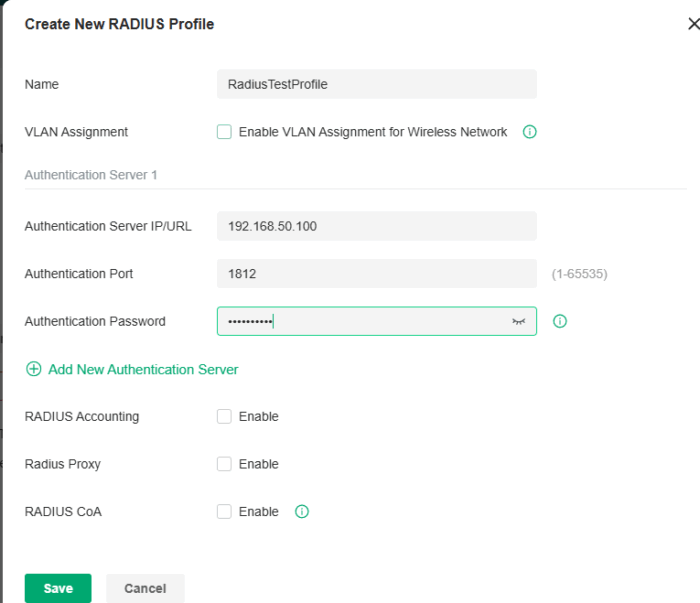Screen dimensions: 700x603
Task: Click the Enable VLAN Assignment for Wireless Network label
Action: click(x=373, y=132)
